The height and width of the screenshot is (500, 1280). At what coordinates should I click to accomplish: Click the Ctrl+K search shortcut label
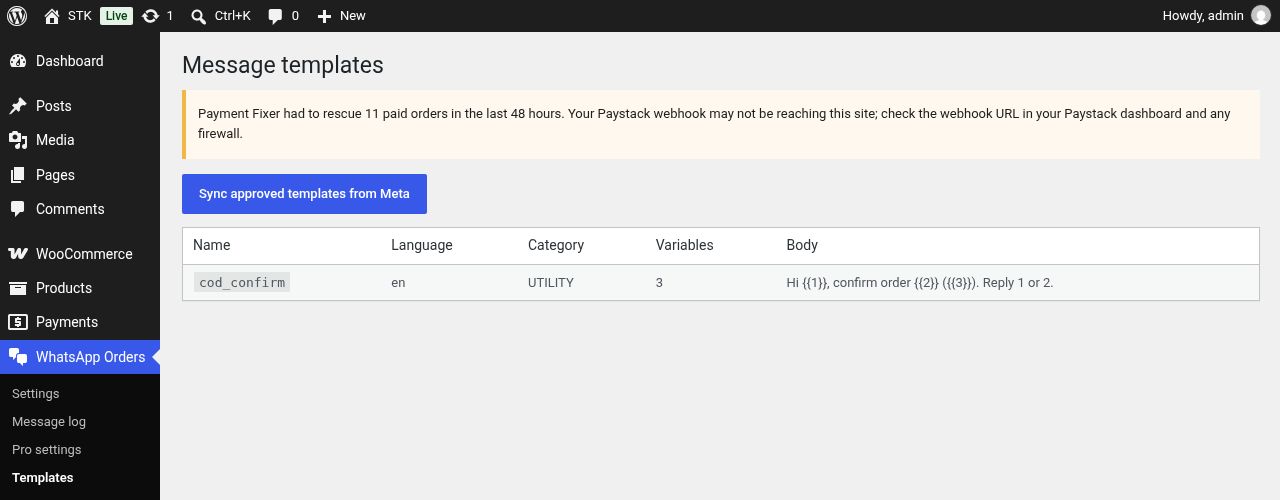click(x=233, y=16)
